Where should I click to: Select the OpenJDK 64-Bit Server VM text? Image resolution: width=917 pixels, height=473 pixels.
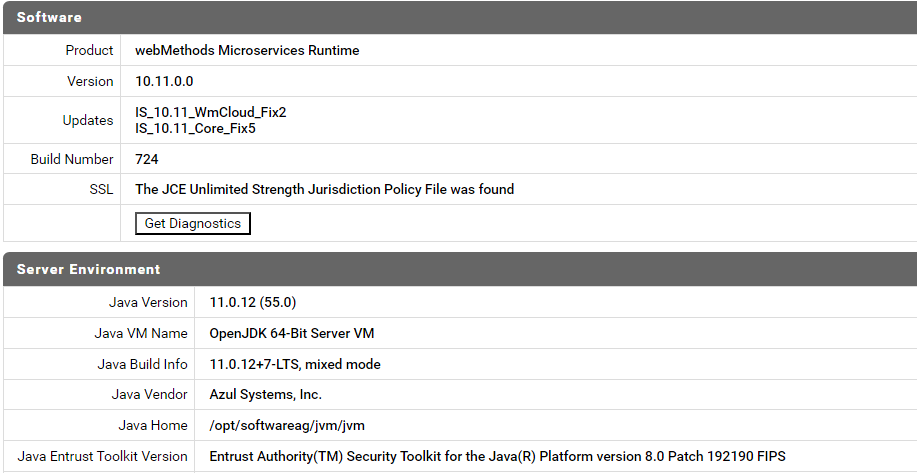(291, 333)
